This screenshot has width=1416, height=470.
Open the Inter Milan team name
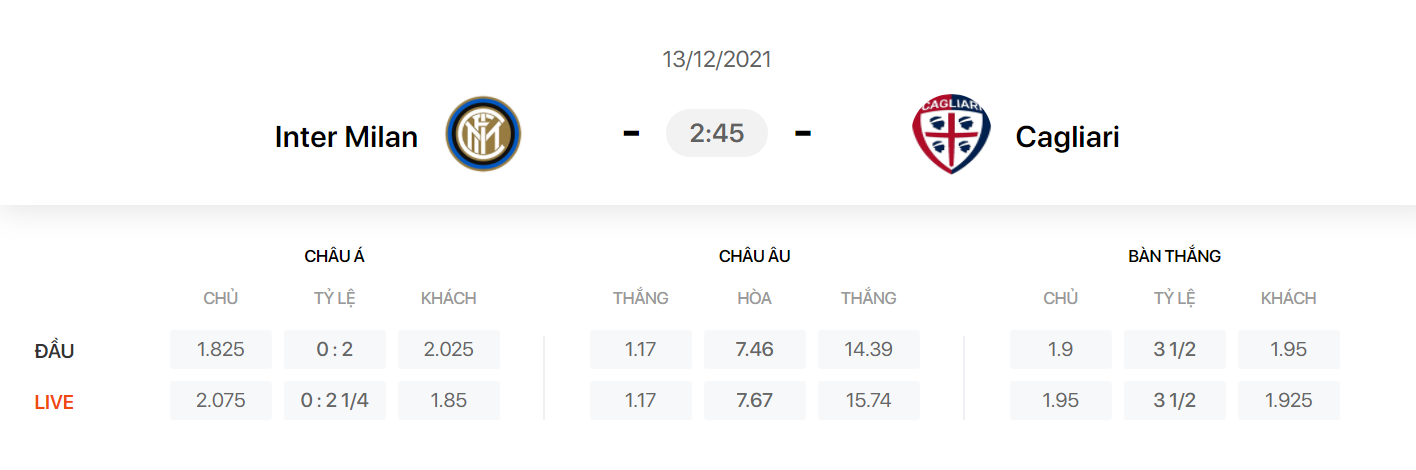pos(346,136)
